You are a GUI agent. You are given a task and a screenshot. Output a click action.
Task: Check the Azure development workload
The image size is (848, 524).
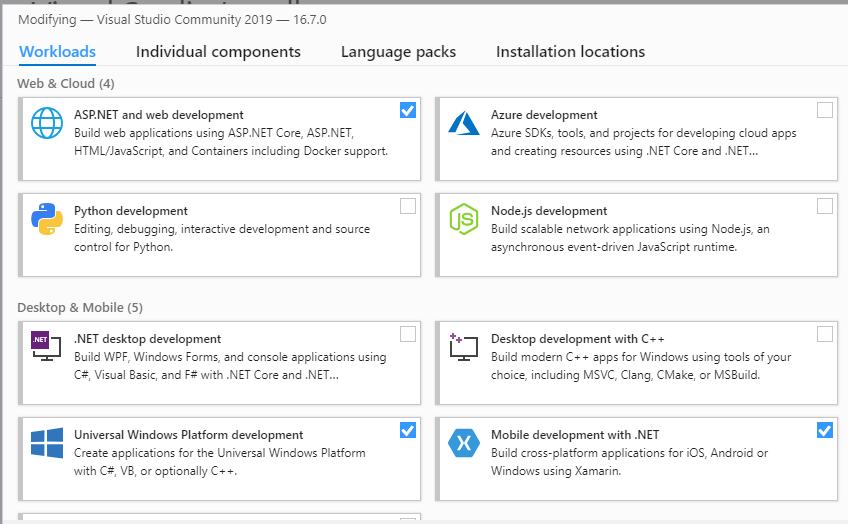click(825, 110)
